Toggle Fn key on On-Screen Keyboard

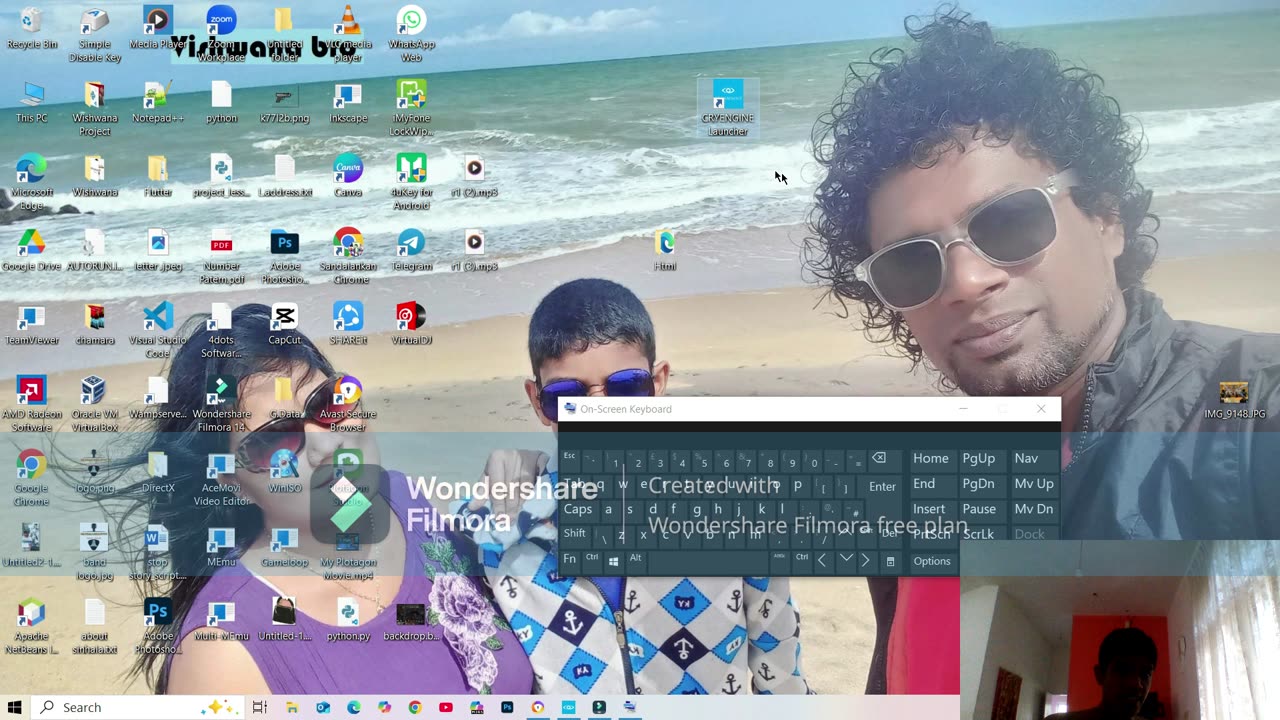click(x=569, y=559)
